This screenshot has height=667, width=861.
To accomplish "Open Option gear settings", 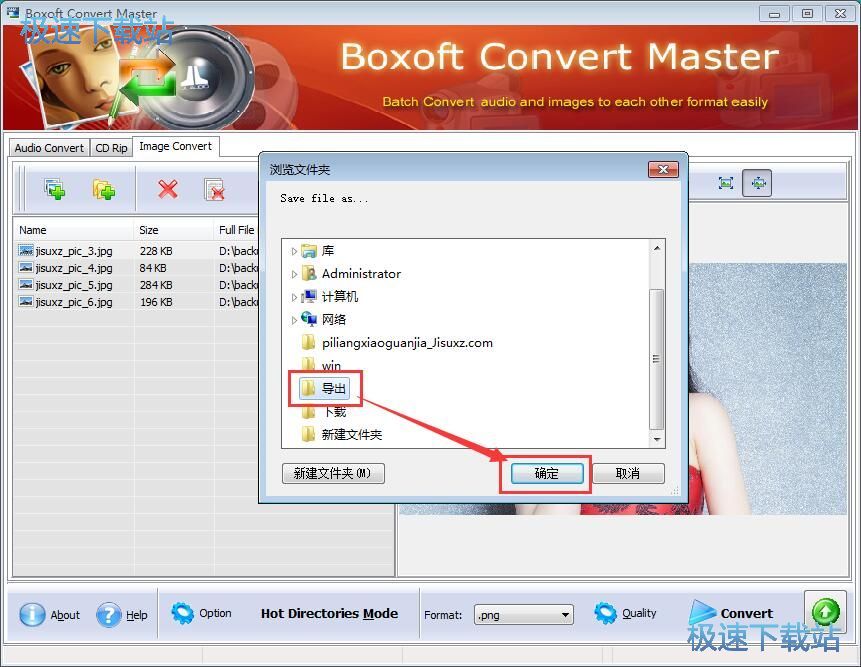I will pyautogui.click(x=182, y=613).
